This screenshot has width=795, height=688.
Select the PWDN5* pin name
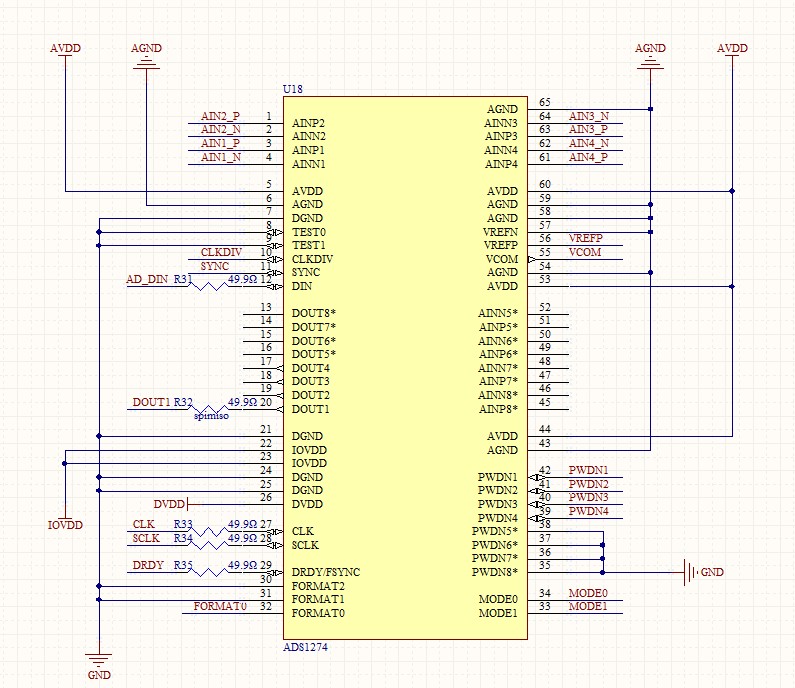495,531
